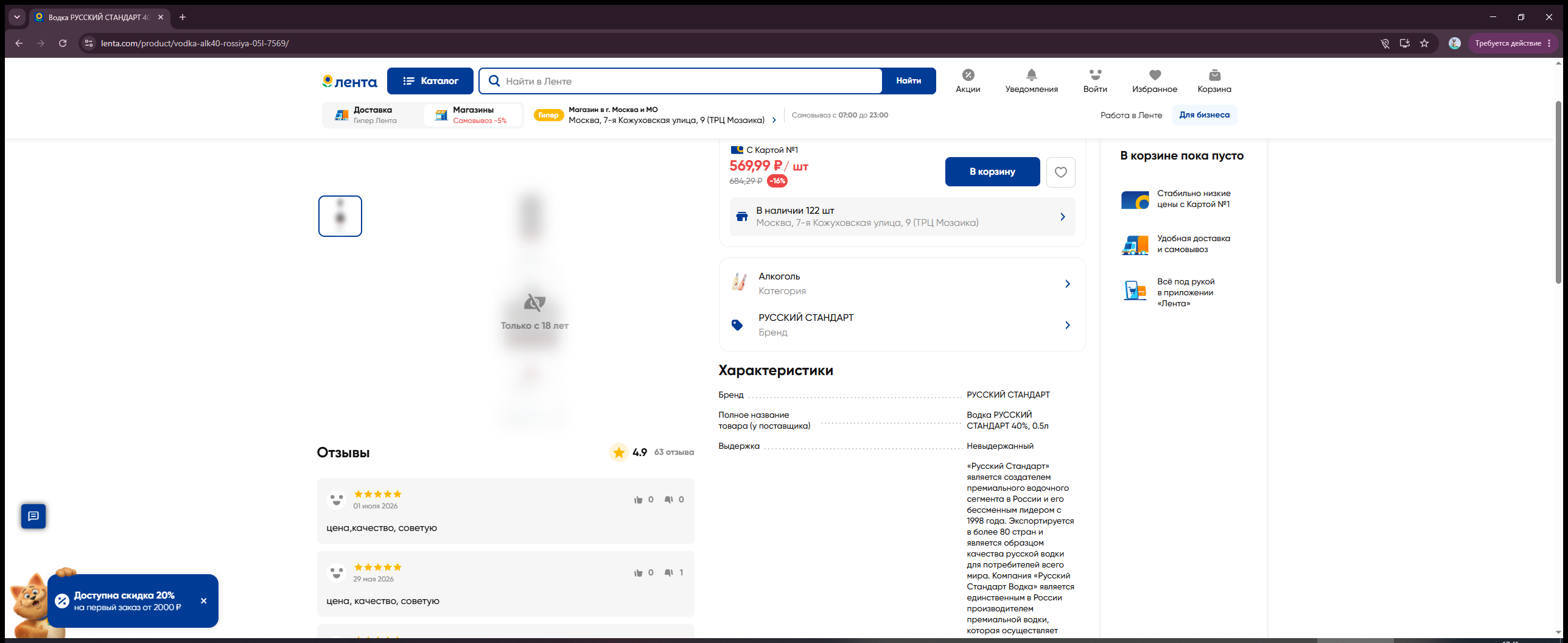Click the Lenta logo
The image size is (1568, 643).
pos(349,82)
